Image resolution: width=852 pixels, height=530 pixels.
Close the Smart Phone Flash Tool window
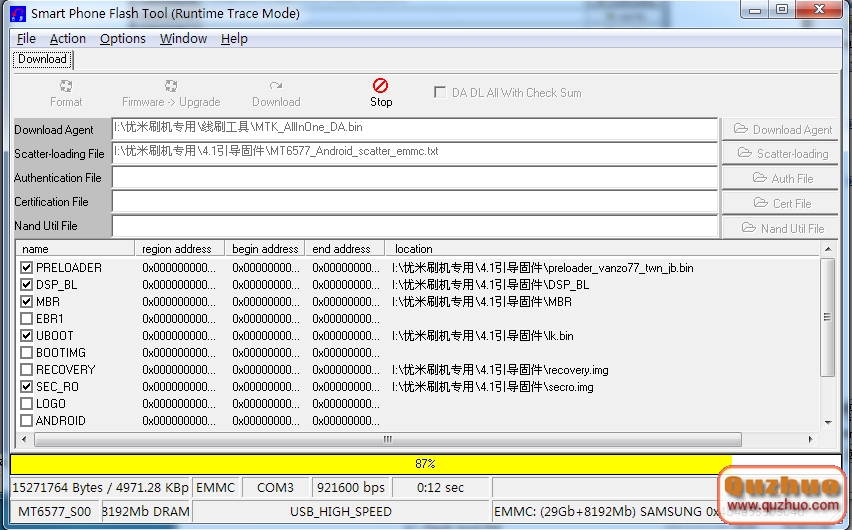(820, 9)
